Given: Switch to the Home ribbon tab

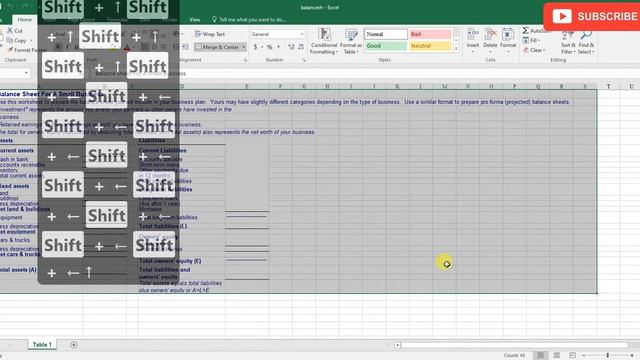Looking at the screenshot, I should (x=24, y=20).
